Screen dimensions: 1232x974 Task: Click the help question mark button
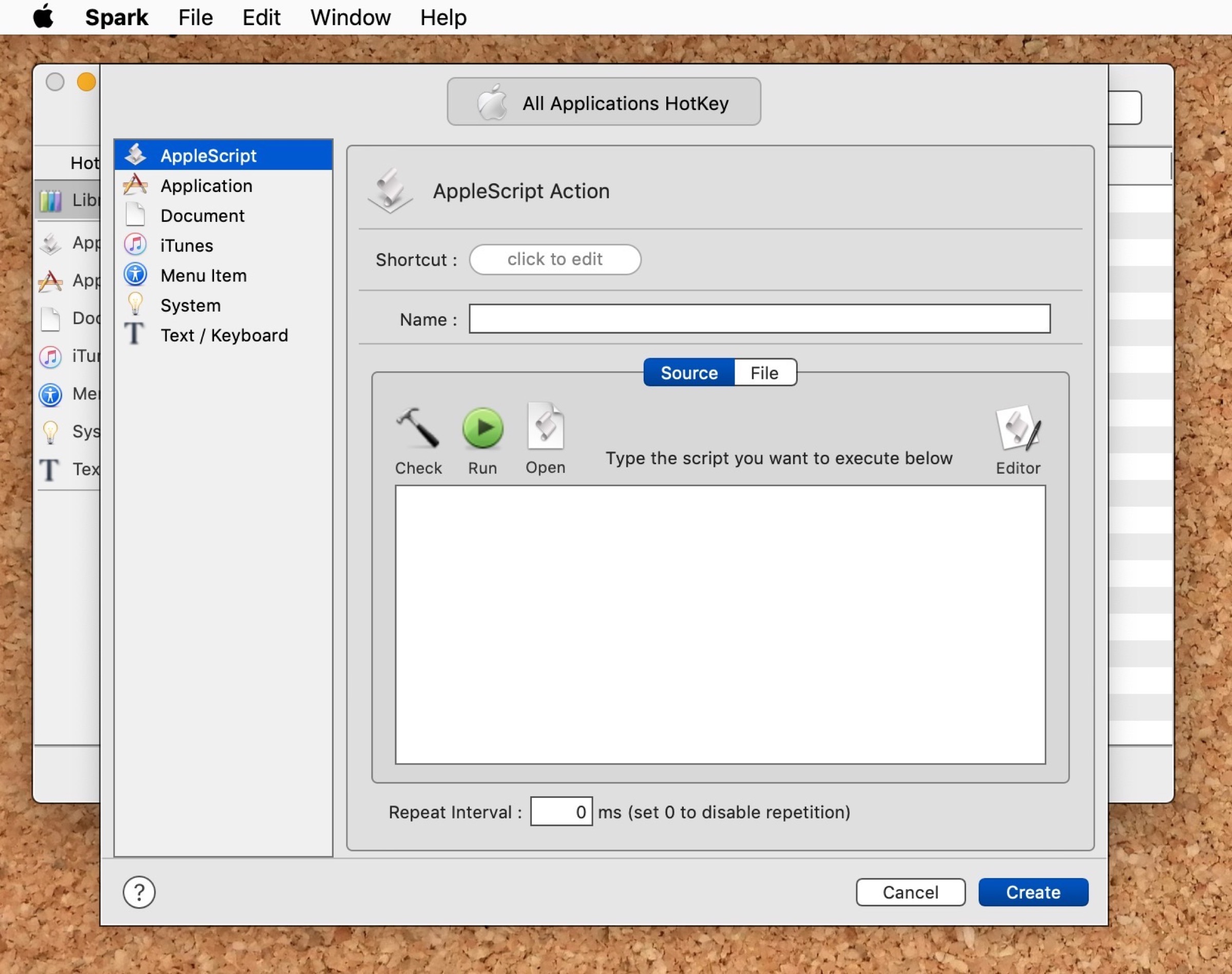[139, 892]
